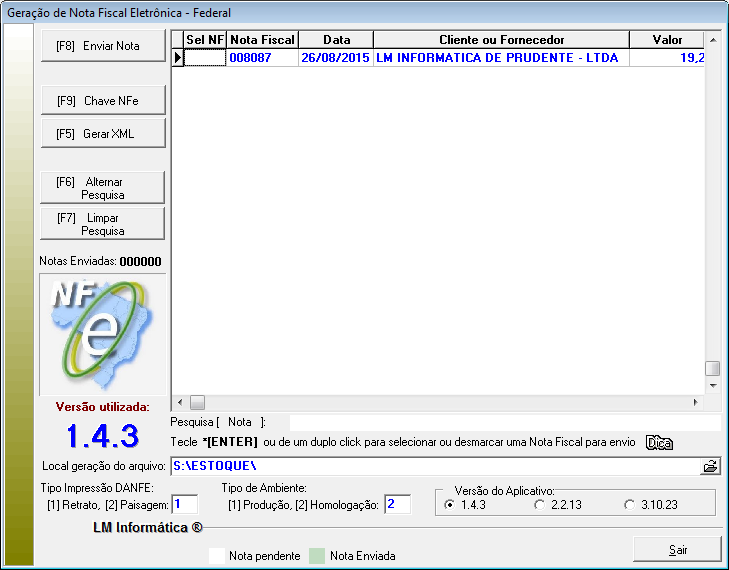Click the Tipo de Ambiente input field
729x570 pixels.
pyautogui.click(x=397, y=505)
